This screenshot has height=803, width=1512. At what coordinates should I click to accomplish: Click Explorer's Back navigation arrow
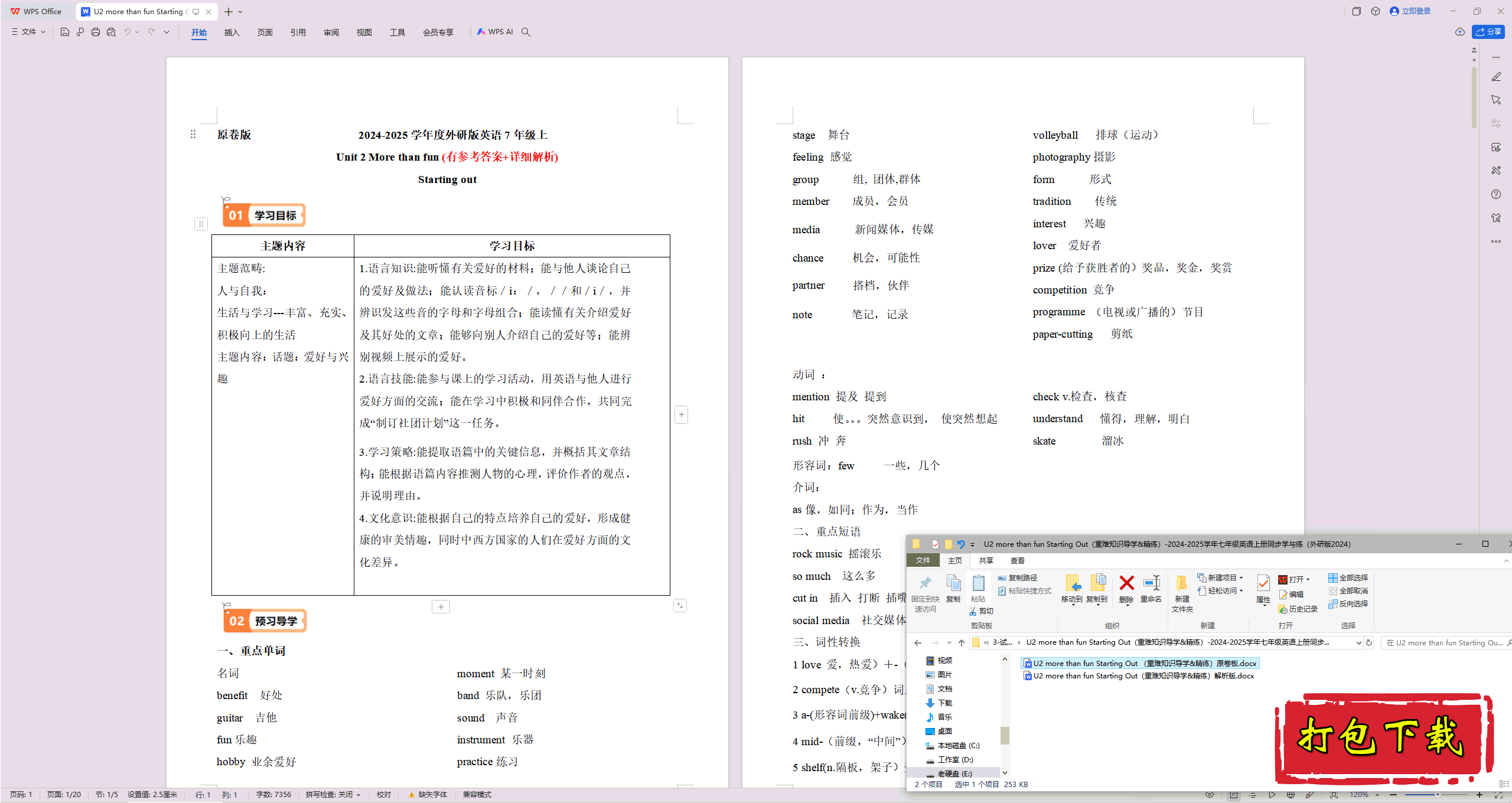click(917, 643)
